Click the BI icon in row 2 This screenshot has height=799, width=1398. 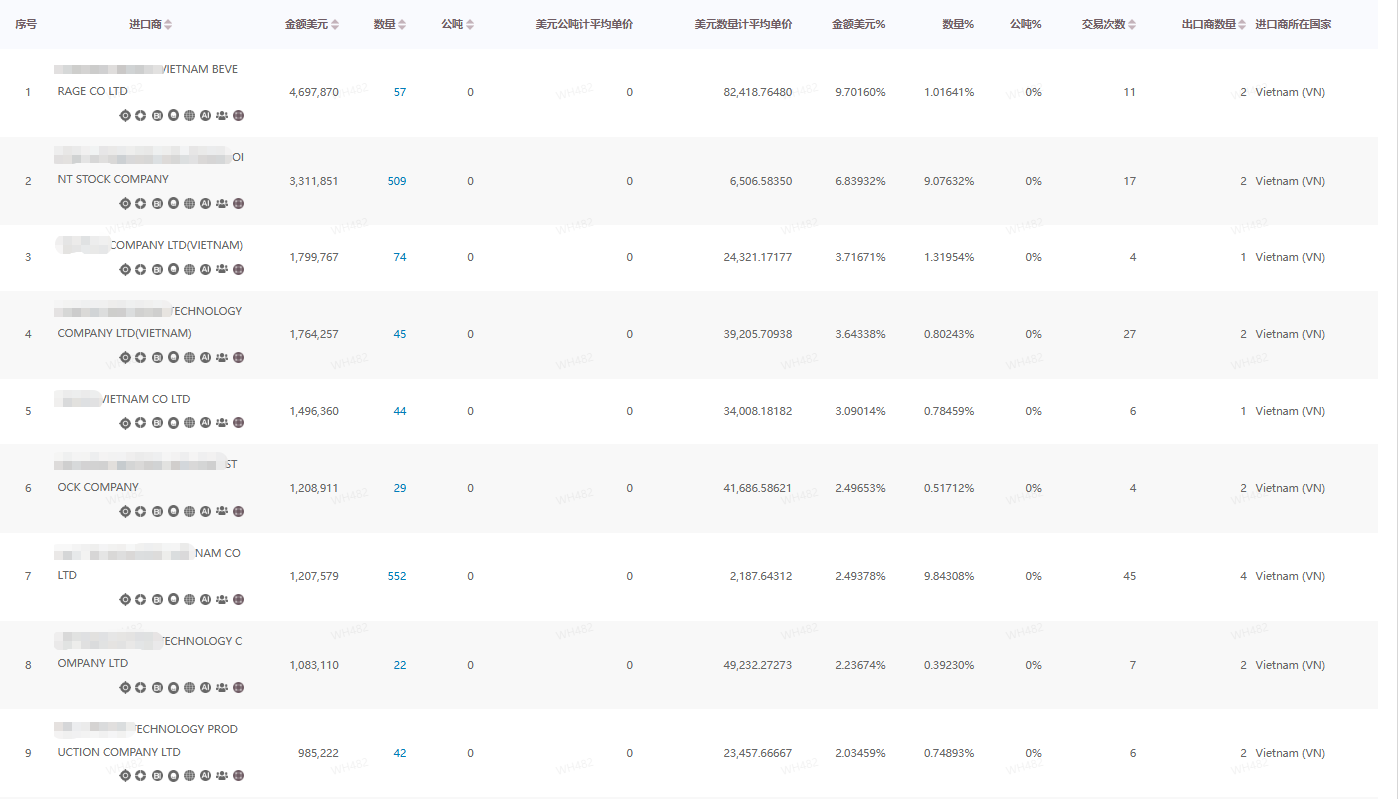(157, 204)
